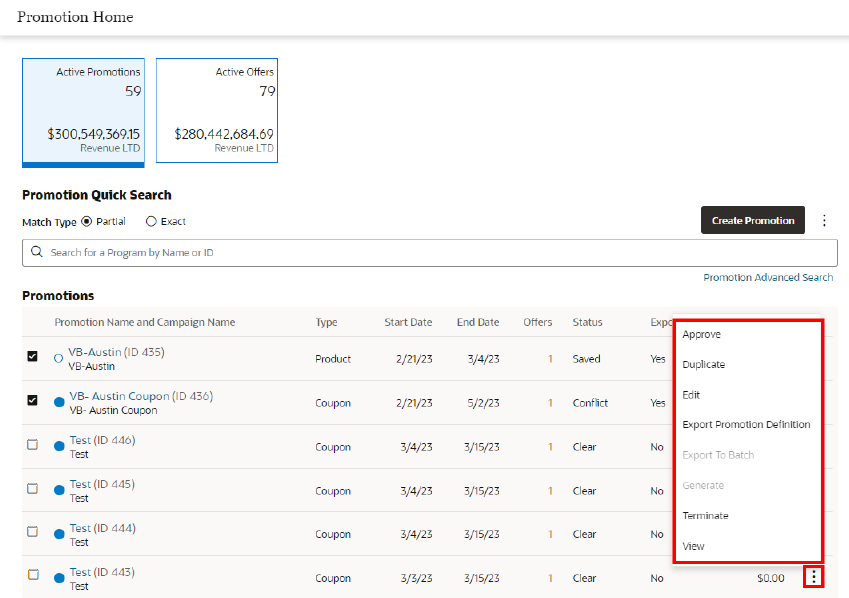This screenshot has width=849, height=598.
Task: Check the Test ID 446 checkbox
Action: point(32,444)
